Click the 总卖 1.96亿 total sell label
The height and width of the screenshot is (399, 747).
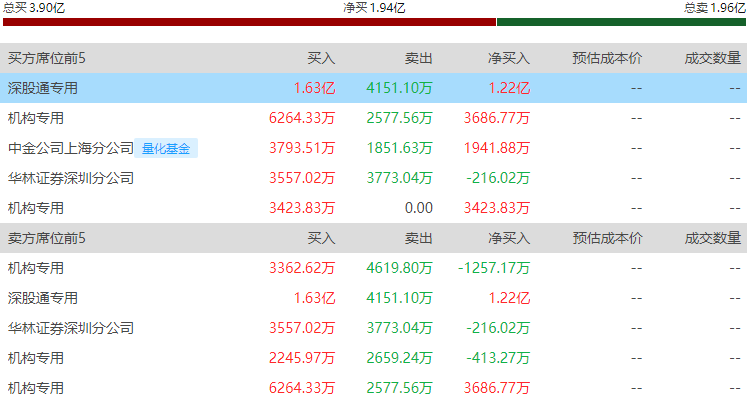coord(714,8)
